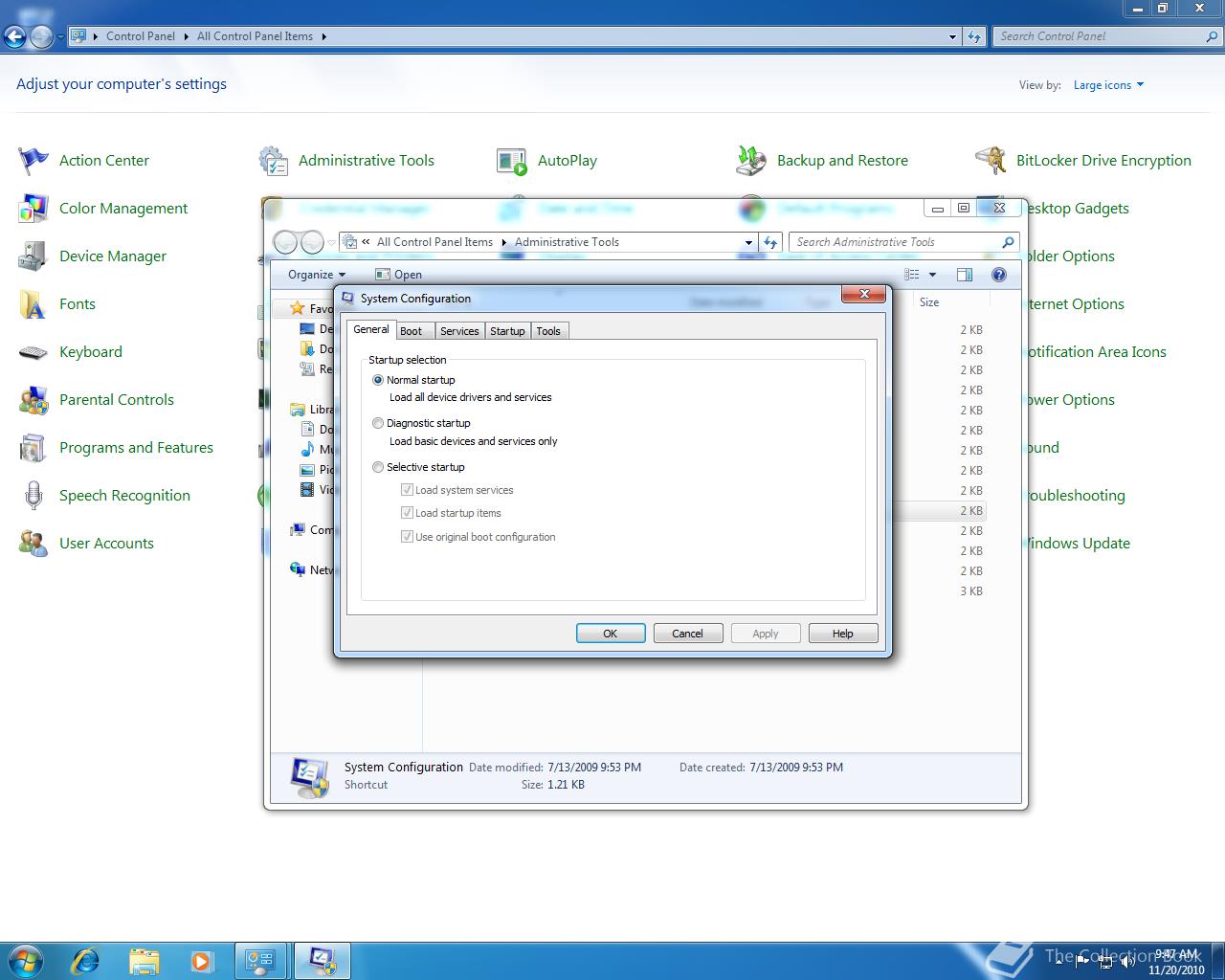Launch Windows Media Player from taskbar
Screen dimensions: 1225x980
(201, 960)
